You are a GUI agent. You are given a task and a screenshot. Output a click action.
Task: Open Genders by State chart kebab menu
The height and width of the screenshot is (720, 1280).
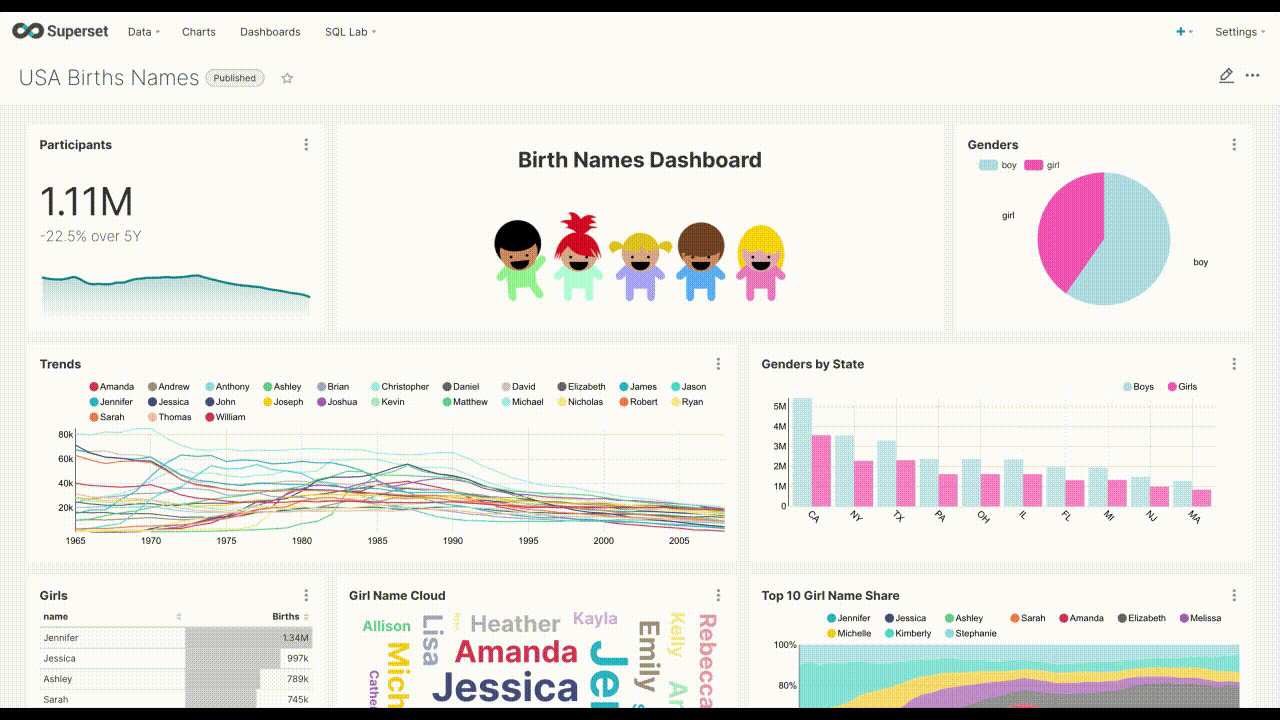point(1234,364)
